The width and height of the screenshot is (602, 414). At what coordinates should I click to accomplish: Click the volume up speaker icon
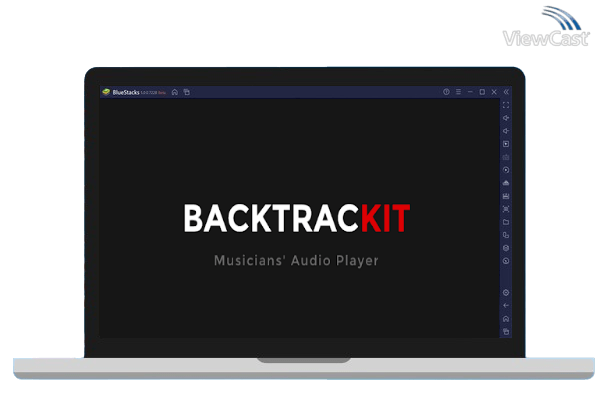[506, 118]
